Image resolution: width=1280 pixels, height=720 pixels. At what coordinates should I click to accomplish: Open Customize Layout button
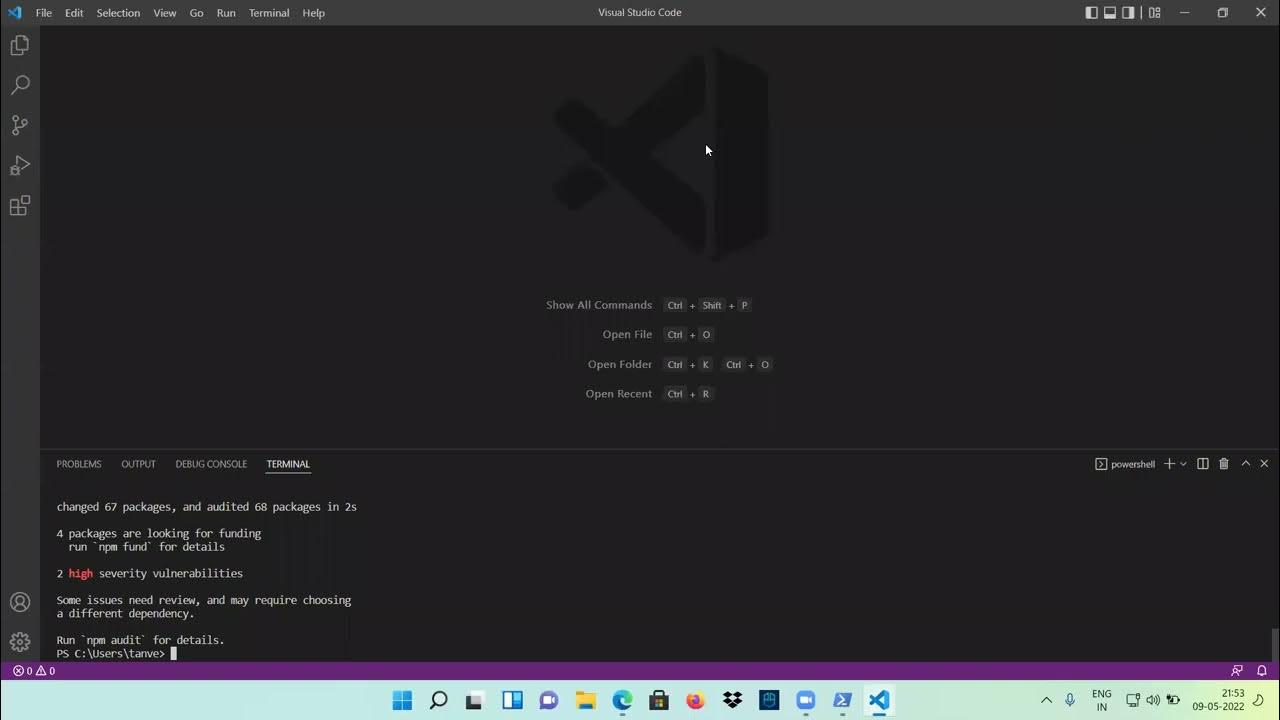tap(1155, 13)
